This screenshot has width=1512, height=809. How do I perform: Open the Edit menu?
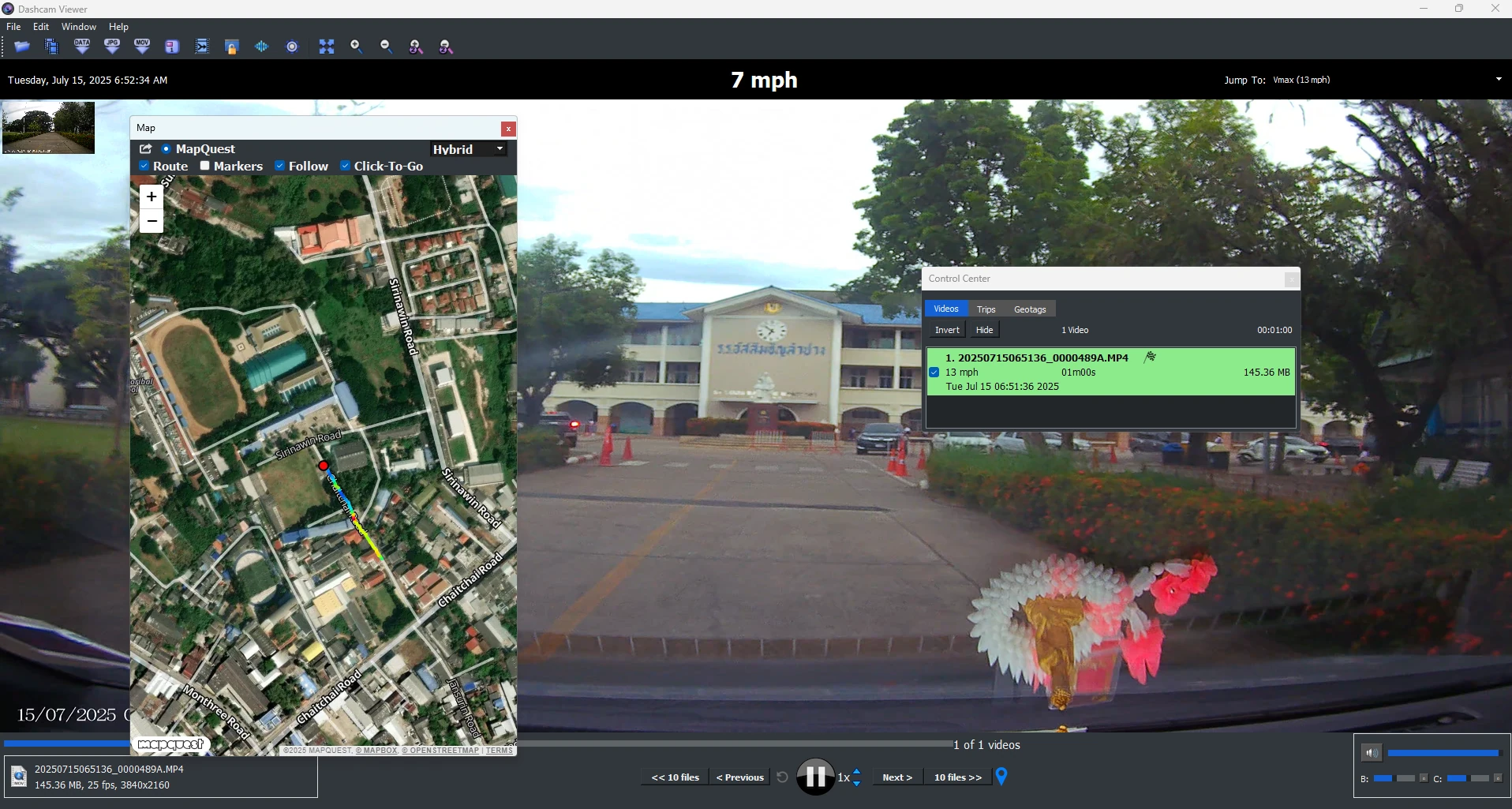pyautogui.click(x=41, y=27)
